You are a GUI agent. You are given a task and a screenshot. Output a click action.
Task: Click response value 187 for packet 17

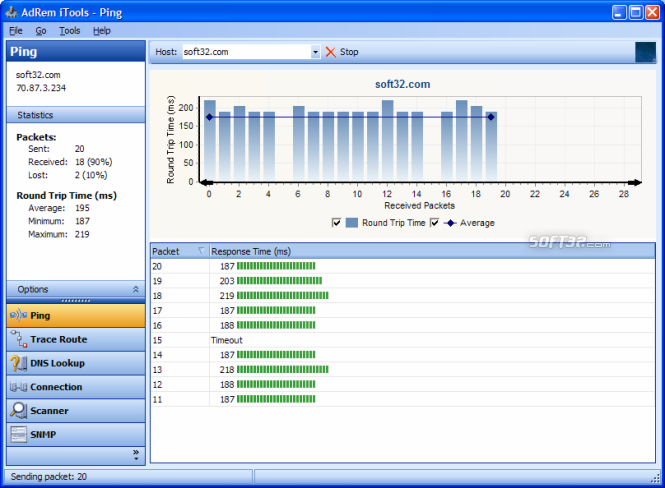[x=227, y=310]
